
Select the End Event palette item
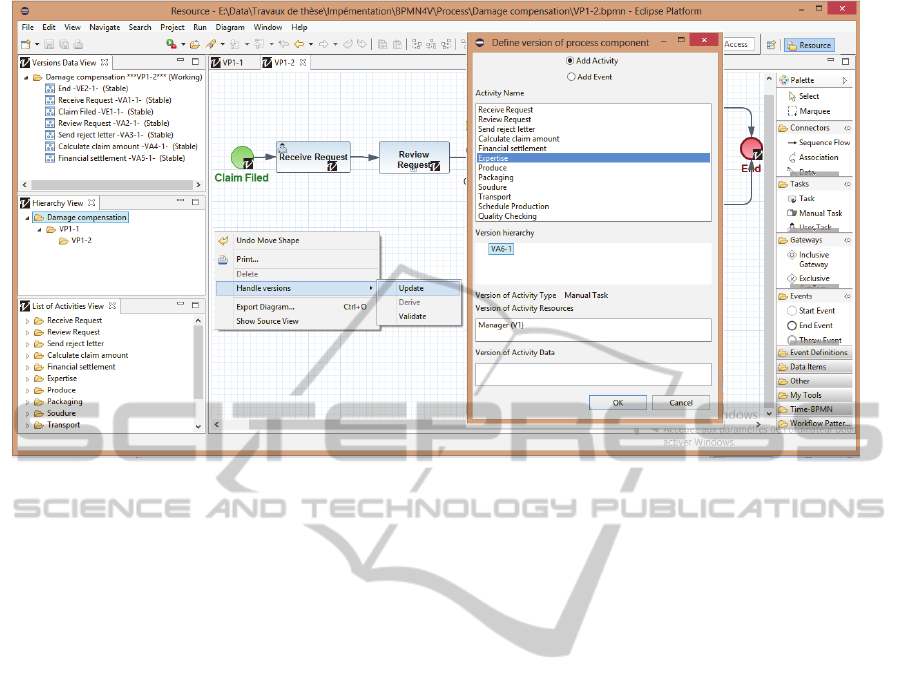pos(815,325)
